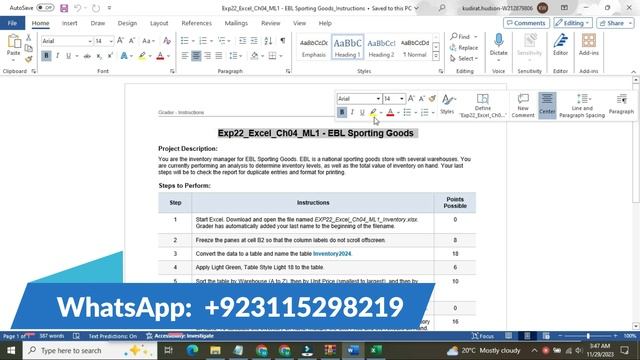Toggle AutoSave switch
The image size is (640, 360).
[45, 8]
